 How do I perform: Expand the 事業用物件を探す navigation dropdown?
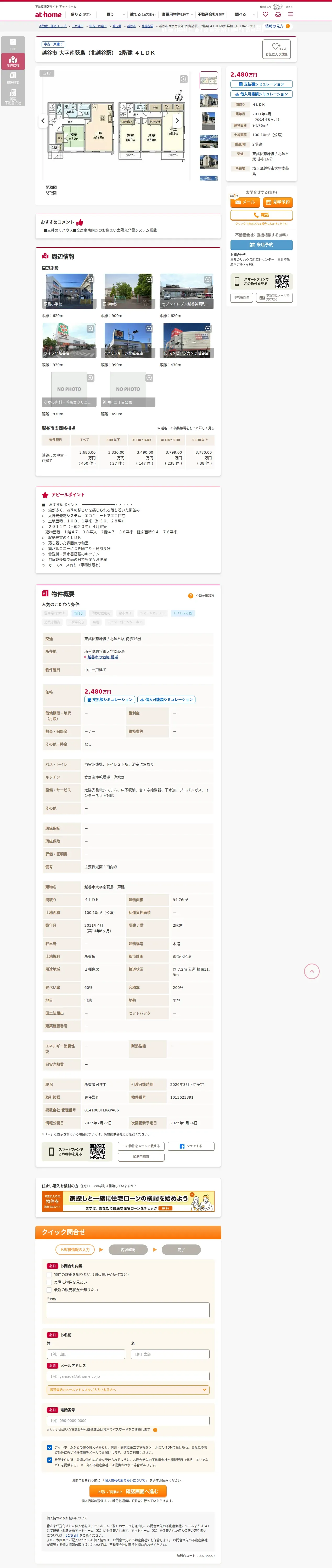click(177, 14)
